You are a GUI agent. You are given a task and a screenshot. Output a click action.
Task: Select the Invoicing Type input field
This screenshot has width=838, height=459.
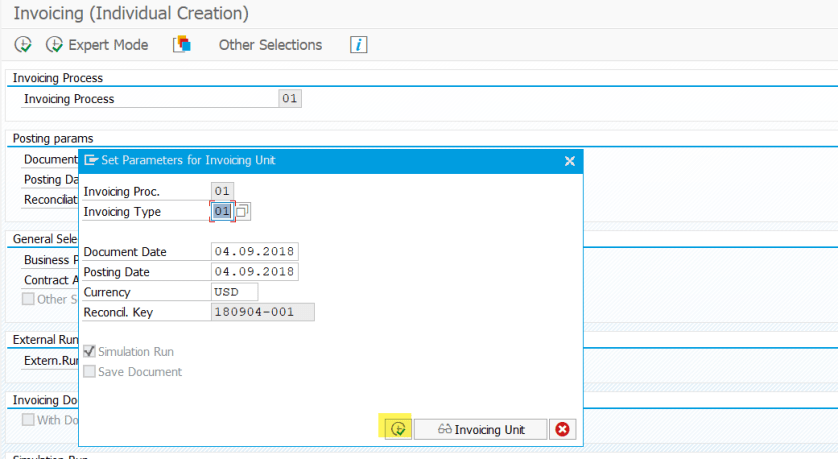coord(222,211)
